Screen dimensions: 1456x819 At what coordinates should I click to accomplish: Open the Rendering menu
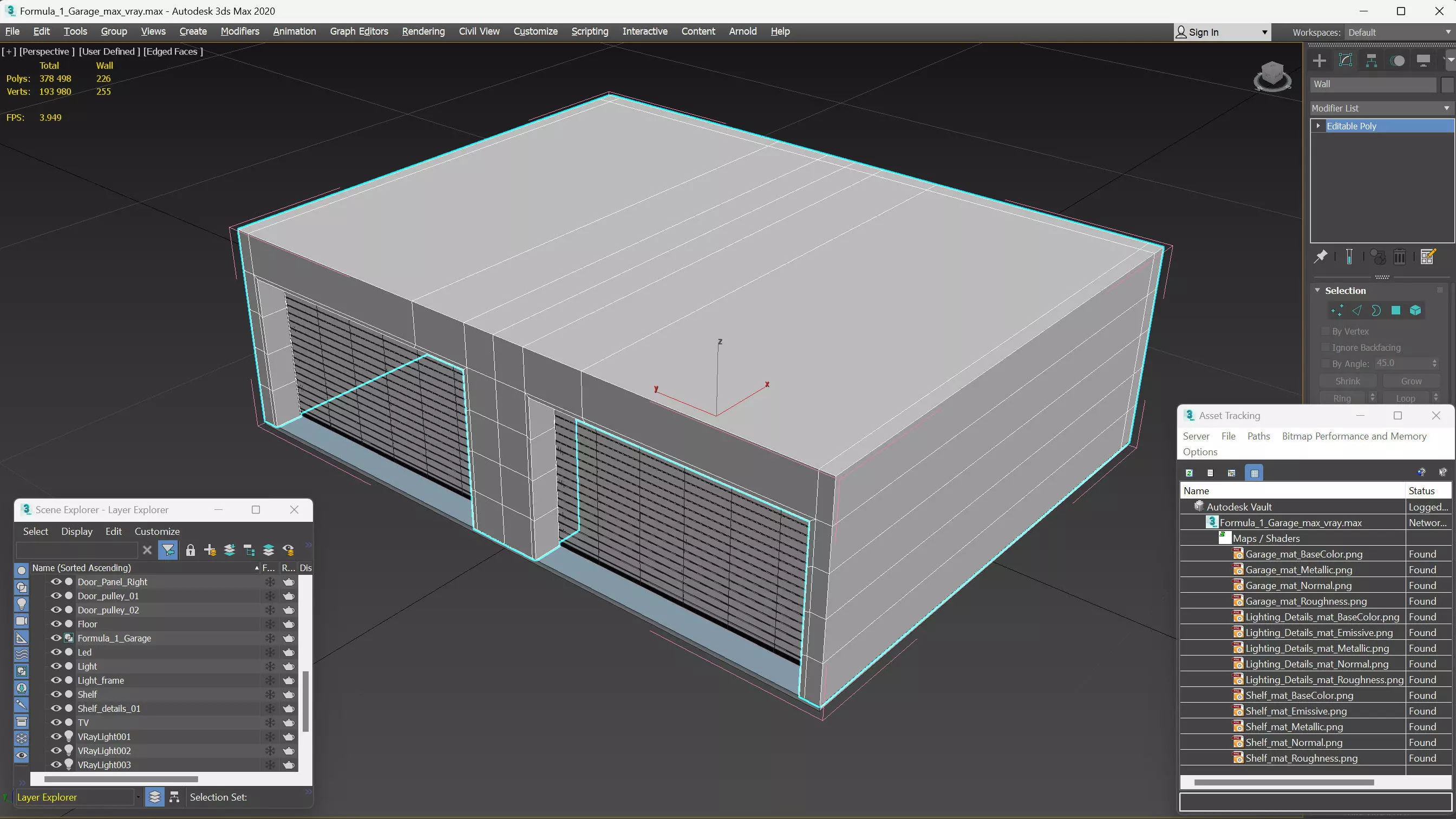click(423, 31)
